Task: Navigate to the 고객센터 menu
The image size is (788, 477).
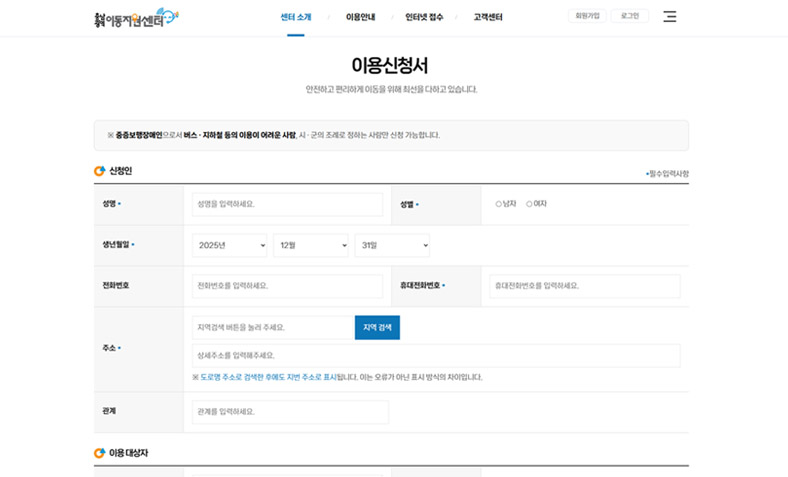Action: click(488, 17)
